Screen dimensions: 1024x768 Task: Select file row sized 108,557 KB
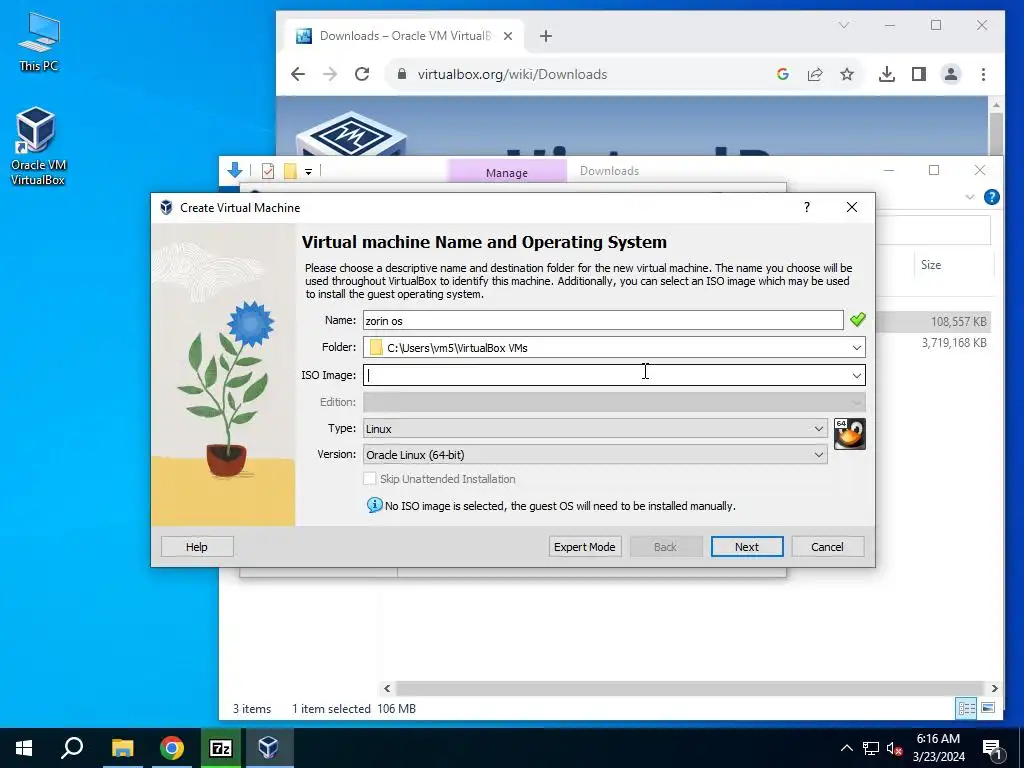coord(933,321)
